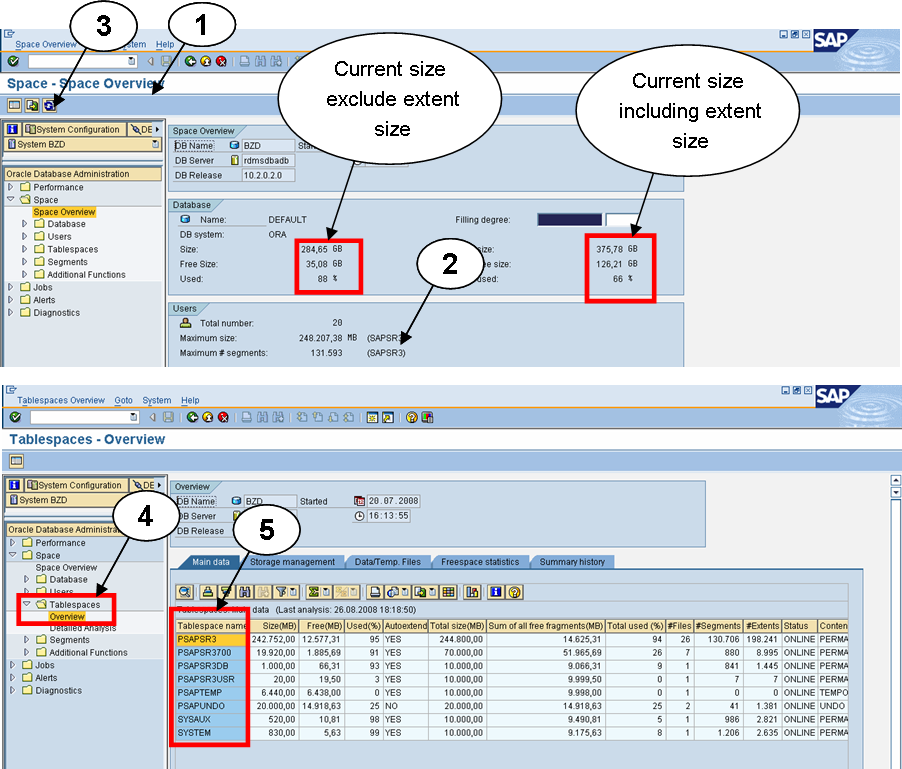The height and width of the screenshot is (769, 902).
Task: Click Total sigma icon in table toolbar
Action: pyautogui.click(x=314, y=592)
